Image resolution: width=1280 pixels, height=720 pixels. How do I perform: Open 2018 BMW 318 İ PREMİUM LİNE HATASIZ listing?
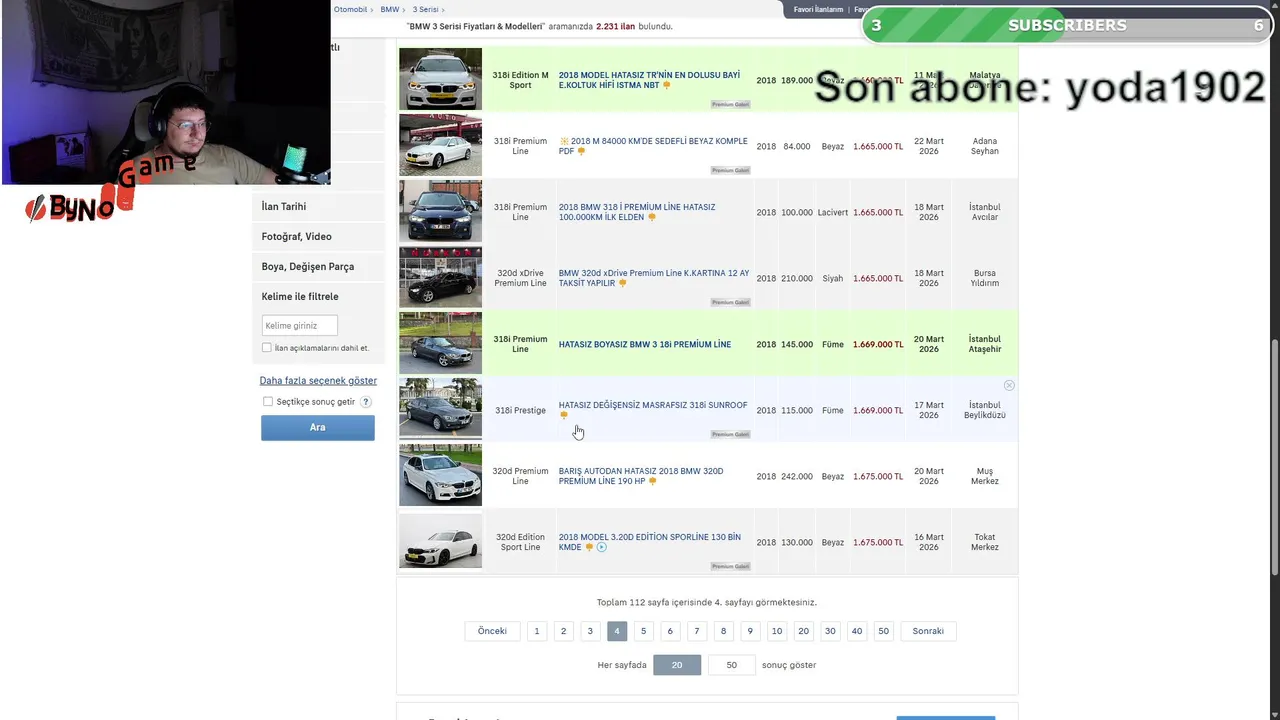pyautogui.click(x=637, y=212)
